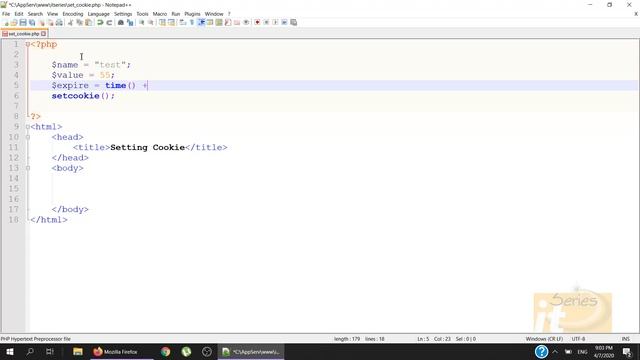Open the Document Map panel icon
This screenshot has width=640, height=360.
(219, 22)
